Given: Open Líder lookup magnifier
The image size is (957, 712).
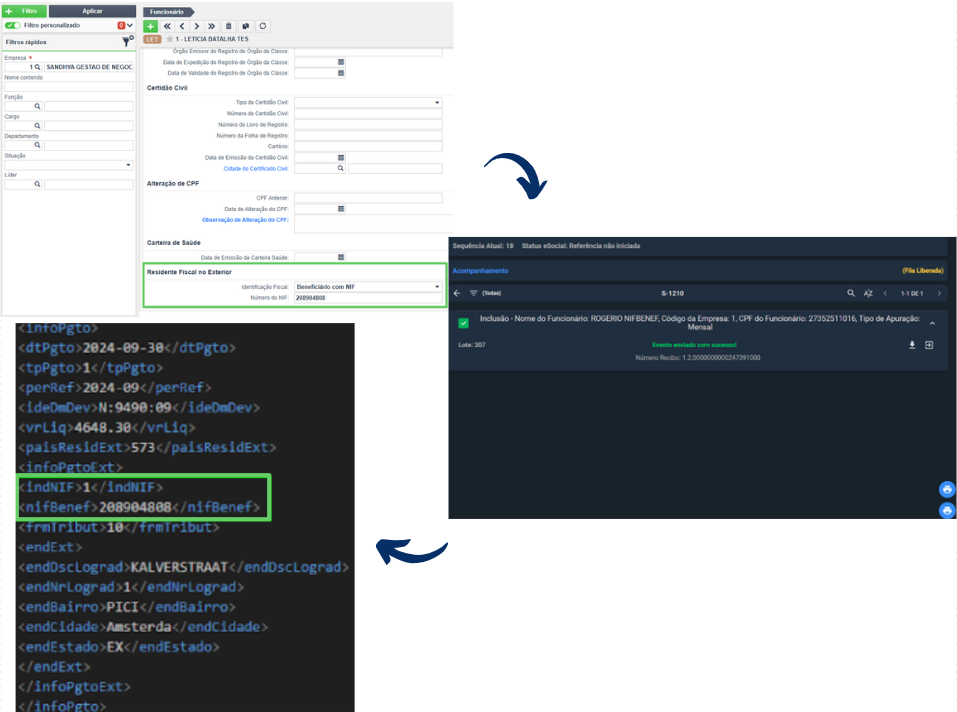Looking at the screenshot, I should click(37, 184).
